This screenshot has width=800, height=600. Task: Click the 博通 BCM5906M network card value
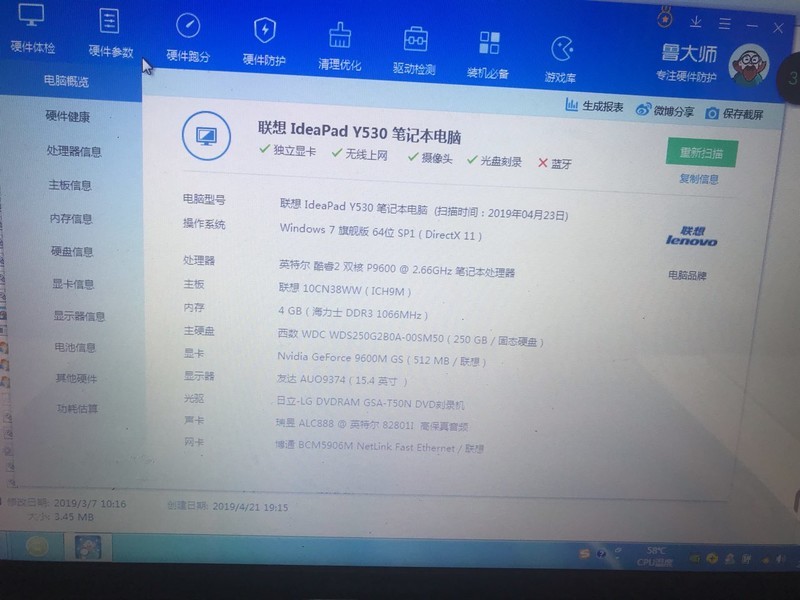click(x=379, y=446)
